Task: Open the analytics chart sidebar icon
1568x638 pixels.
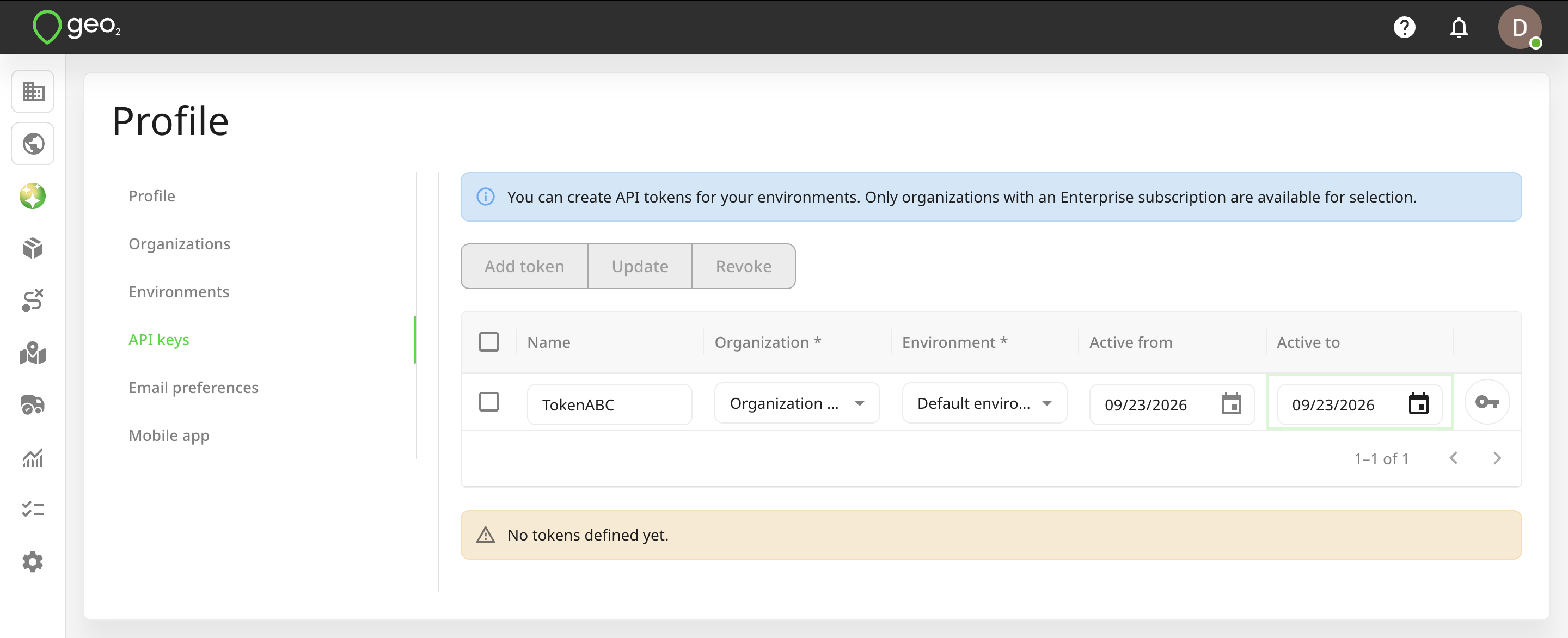Action: 33,457
